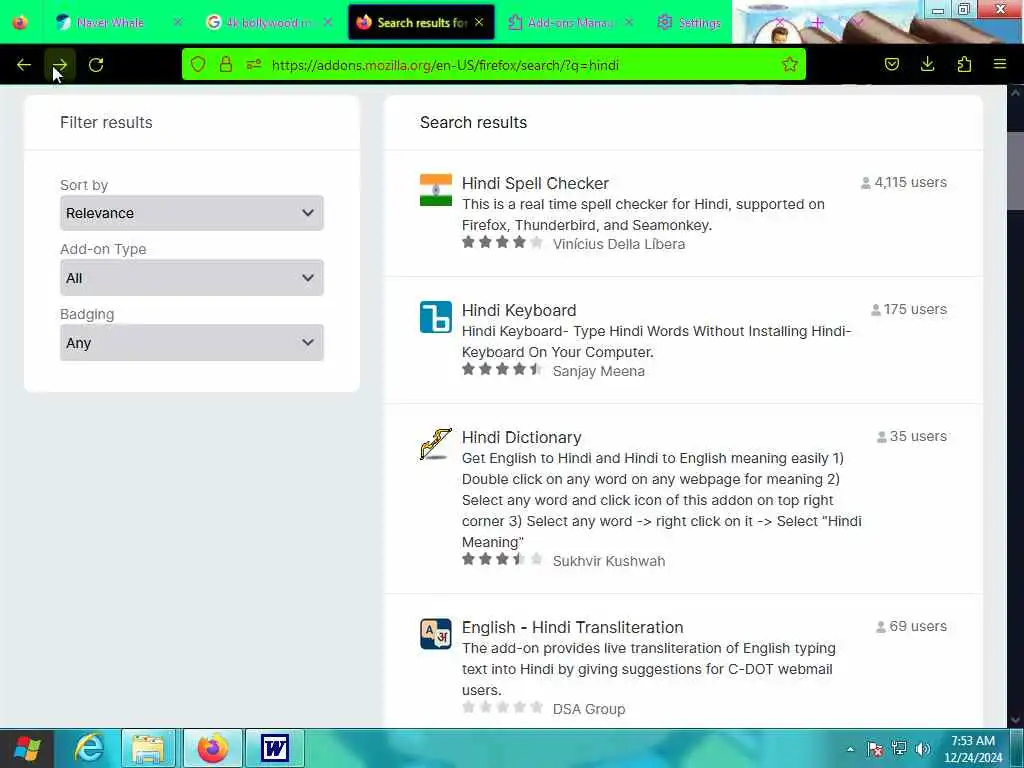The width and height of the screenshot is (1024, 768).
Task: Open the Downloads panel
Action: coord(927,64)
